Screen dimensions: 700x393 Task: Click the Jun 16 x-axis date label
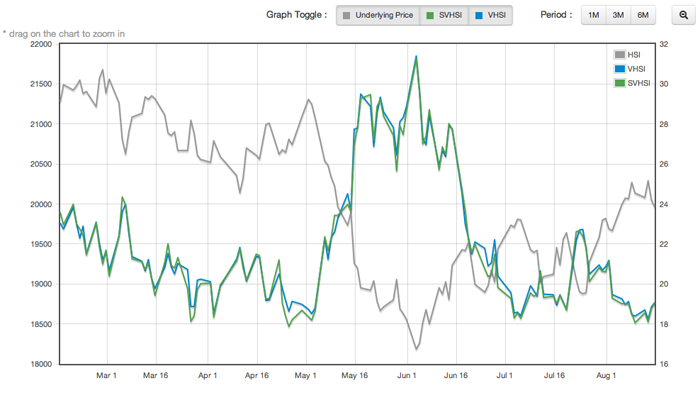coord(456,375)
